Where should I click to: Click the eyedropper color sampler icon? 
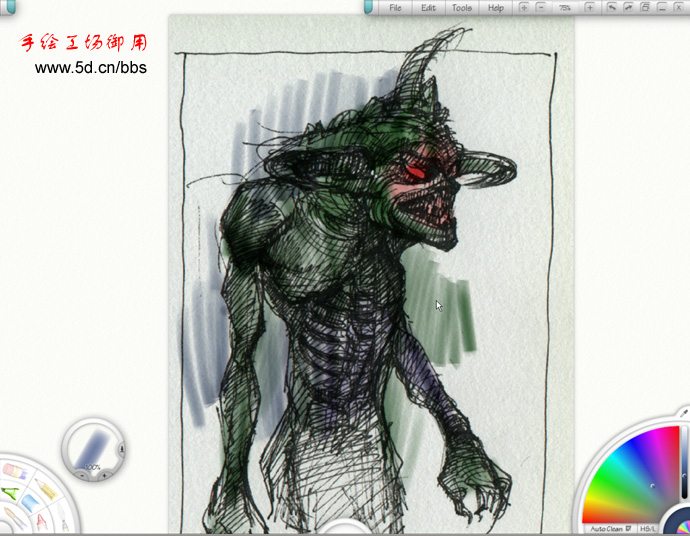[x=683, y=412]
